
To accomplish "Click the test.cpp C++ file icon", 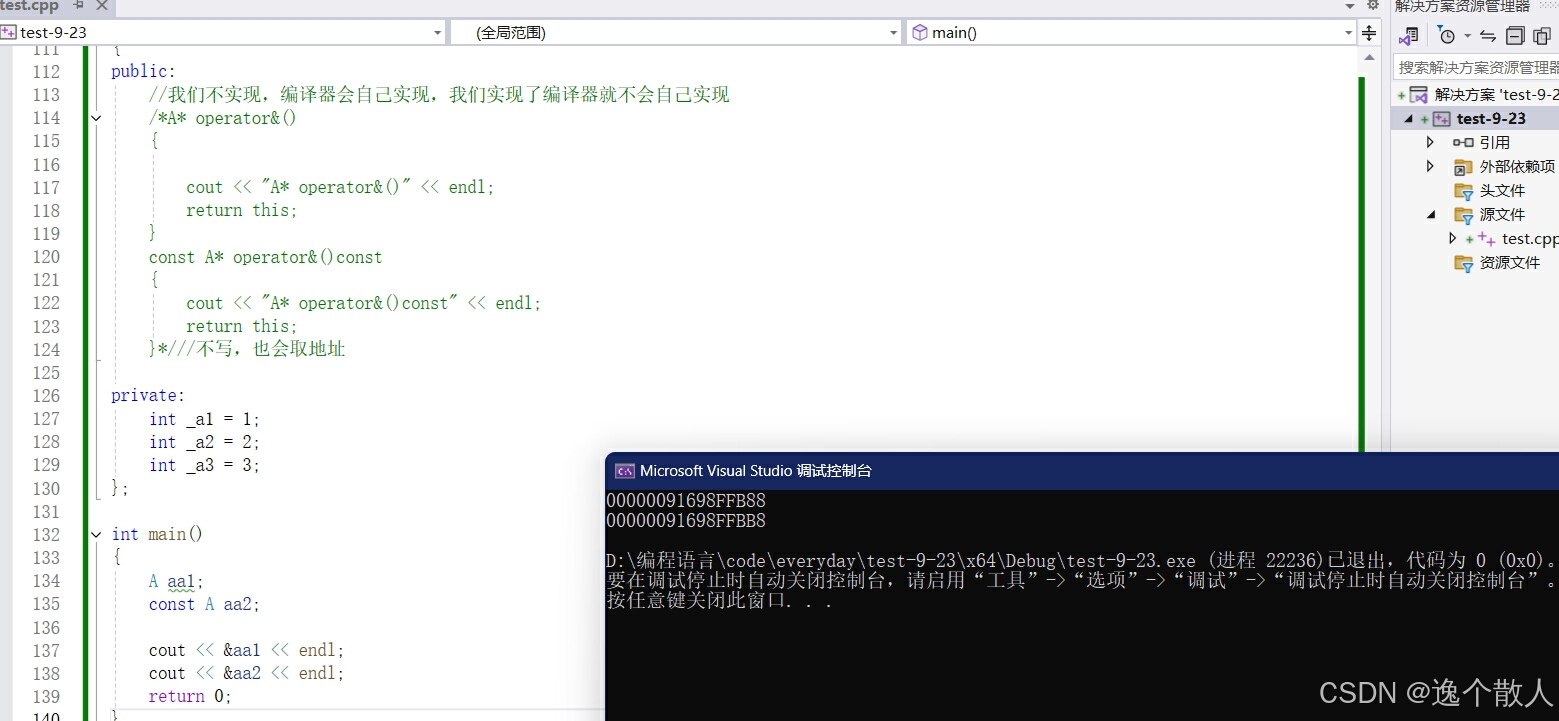I will pos(1486,238).
